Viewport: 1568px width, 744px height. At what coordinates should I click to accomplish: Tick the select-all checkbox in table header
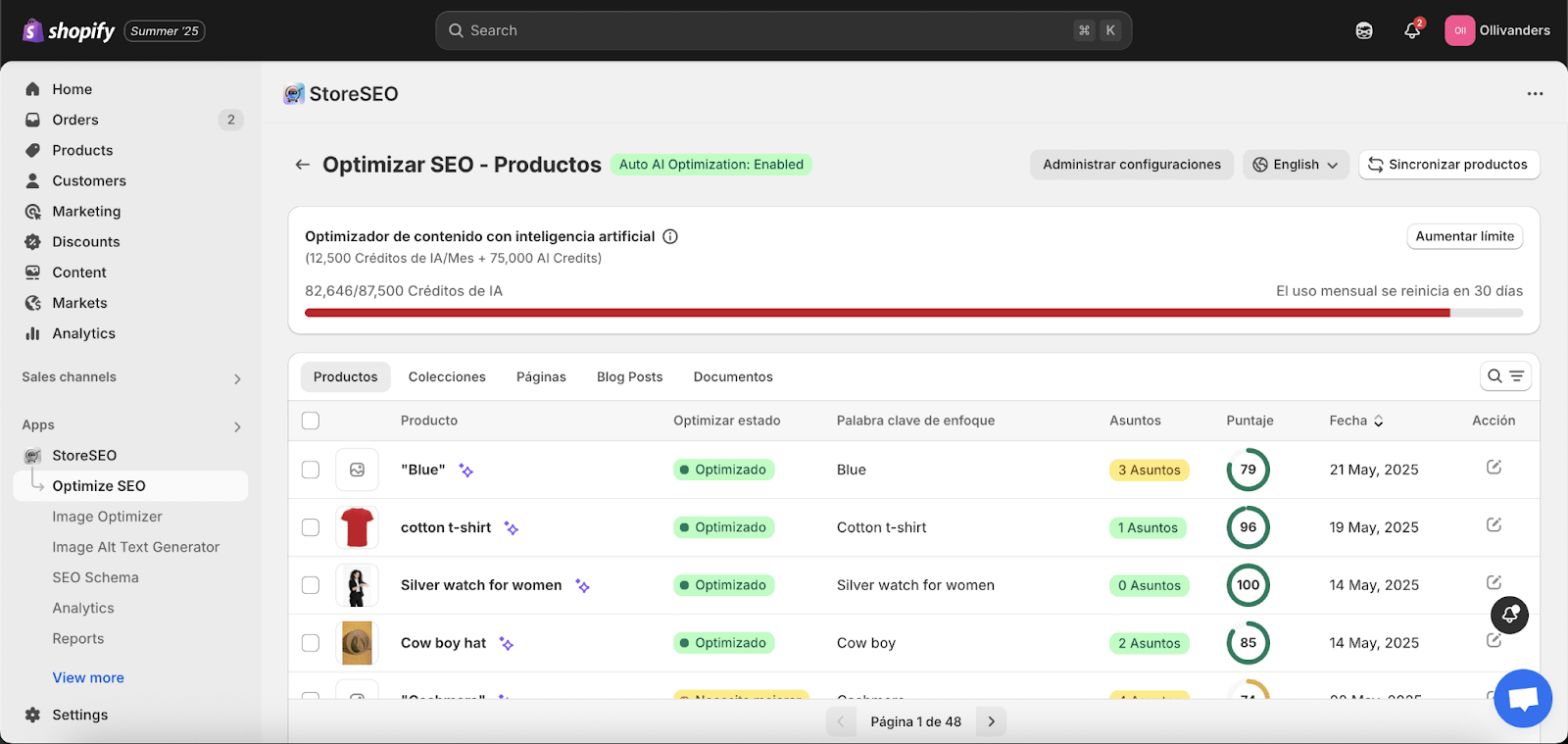311,421
